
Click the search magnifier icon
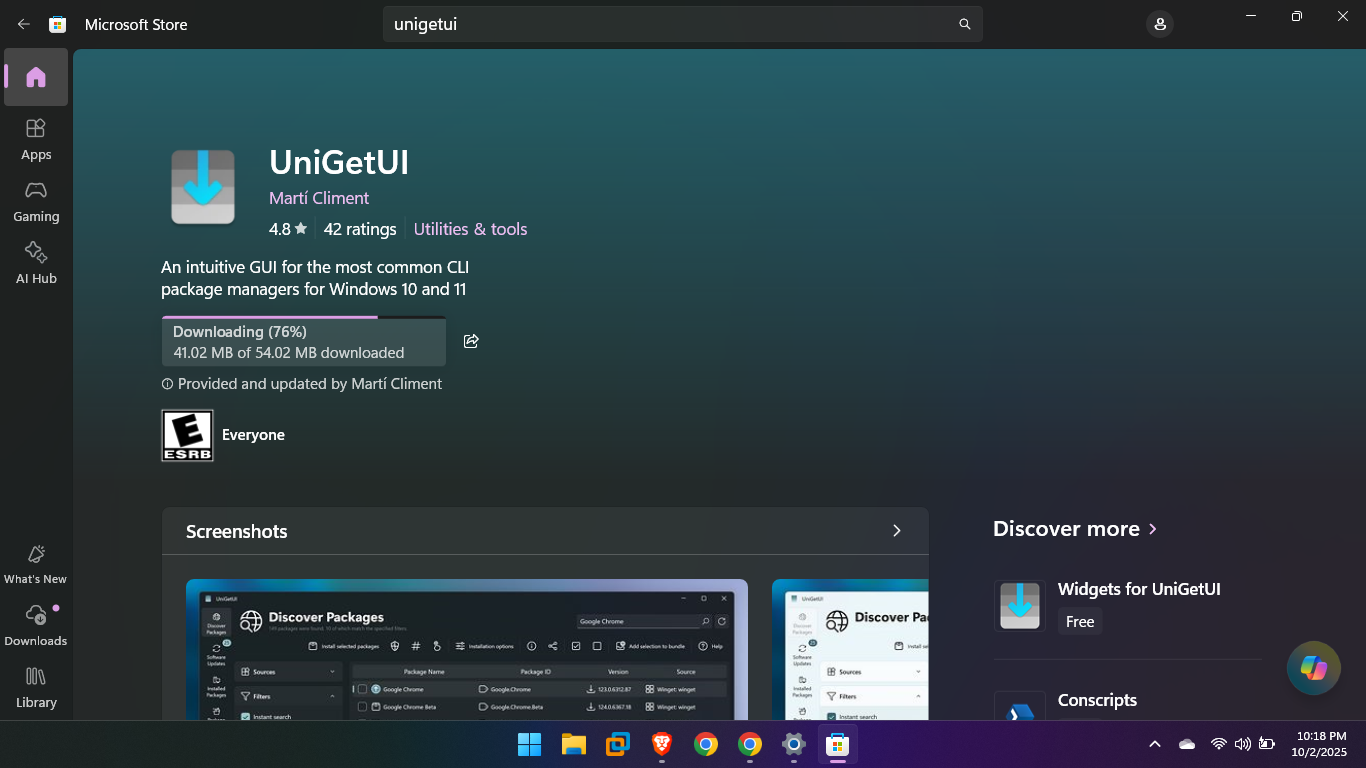964,24
